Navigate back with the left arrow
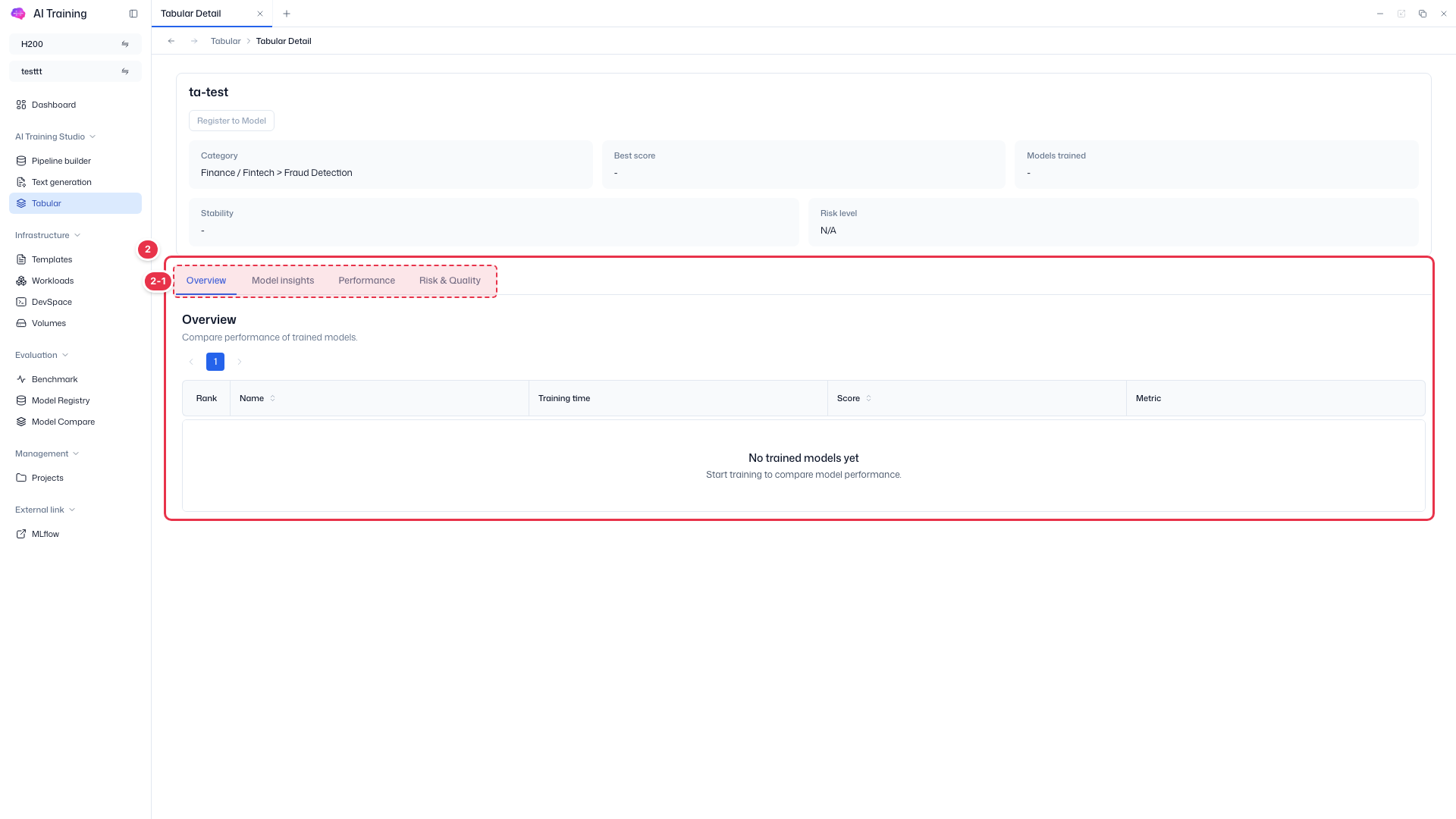The height and width of the screenshot is (819, 1456). 171,41
